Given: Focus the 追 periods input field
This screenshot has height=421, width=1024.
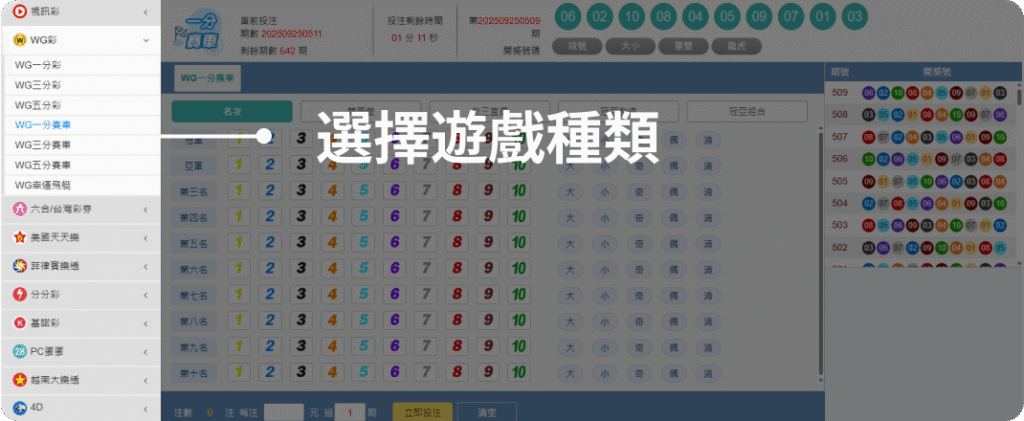Looking at the screenshot, I should [x=350, y=413].
